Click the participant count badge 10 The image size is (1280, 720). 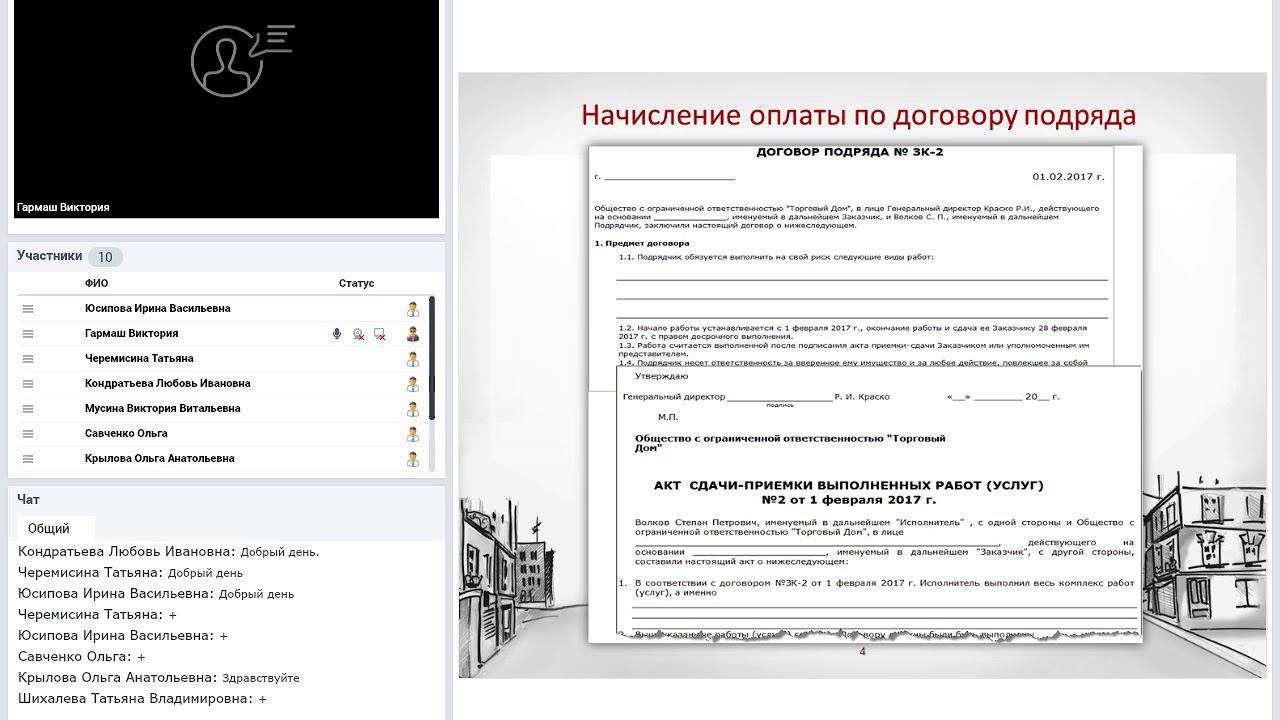pyautogui.click(x=105, y=257)
